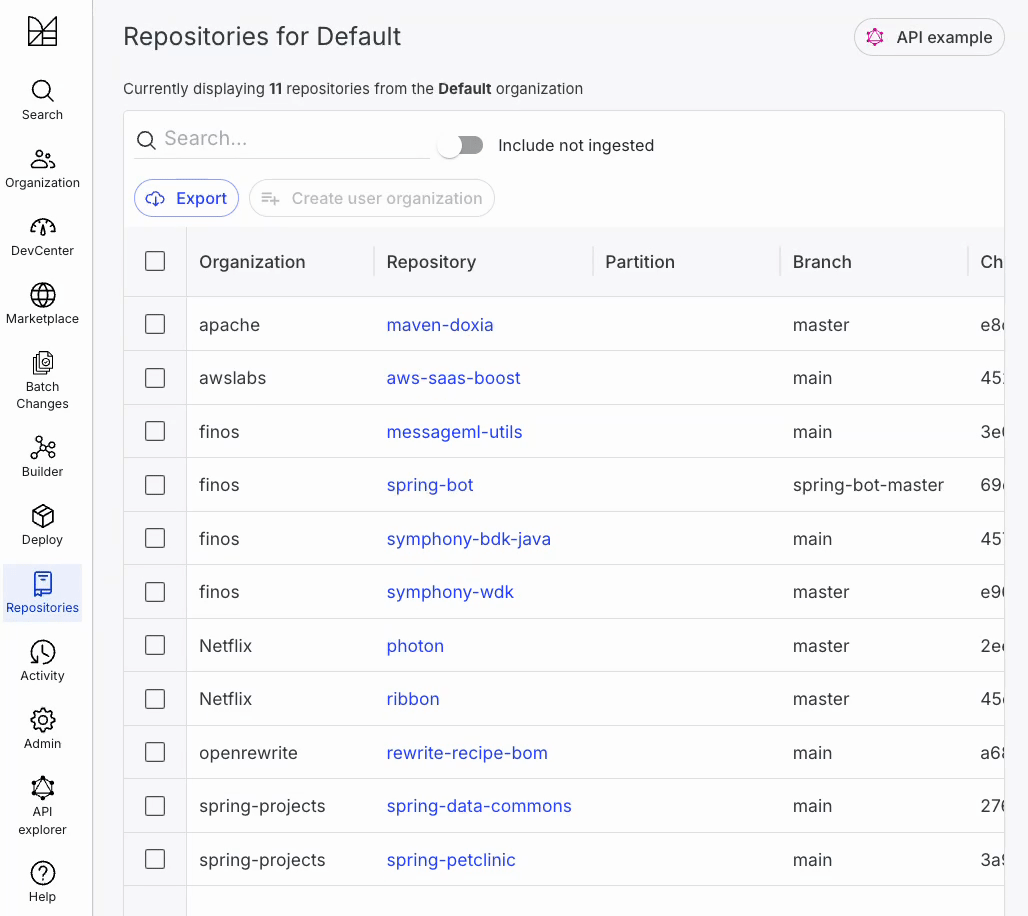Check the rewrite-recipe-bom row checkbox

pyautogui.click(x=155, y=752)
